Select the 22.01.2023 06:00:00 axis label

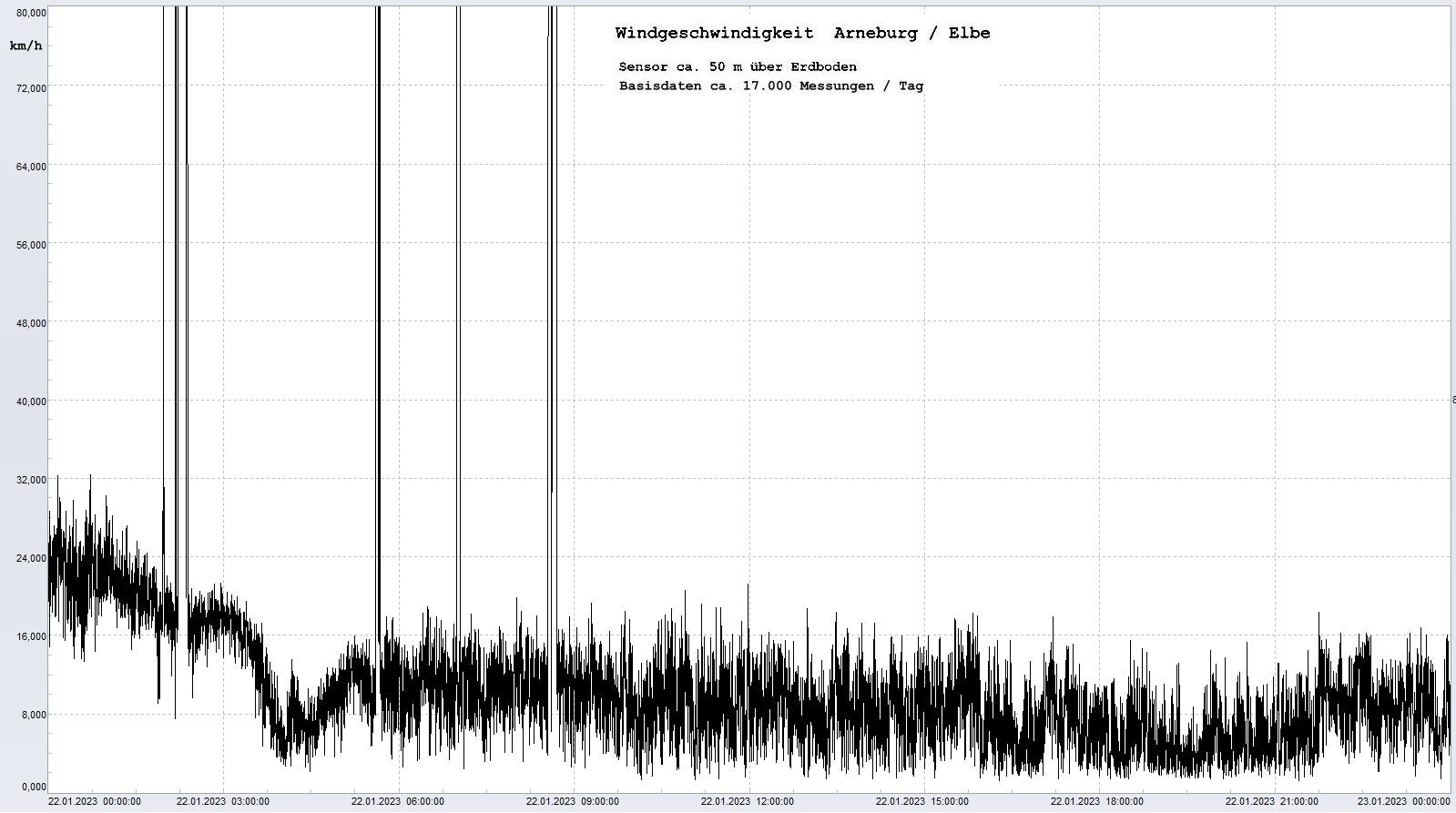coord(398,802)
